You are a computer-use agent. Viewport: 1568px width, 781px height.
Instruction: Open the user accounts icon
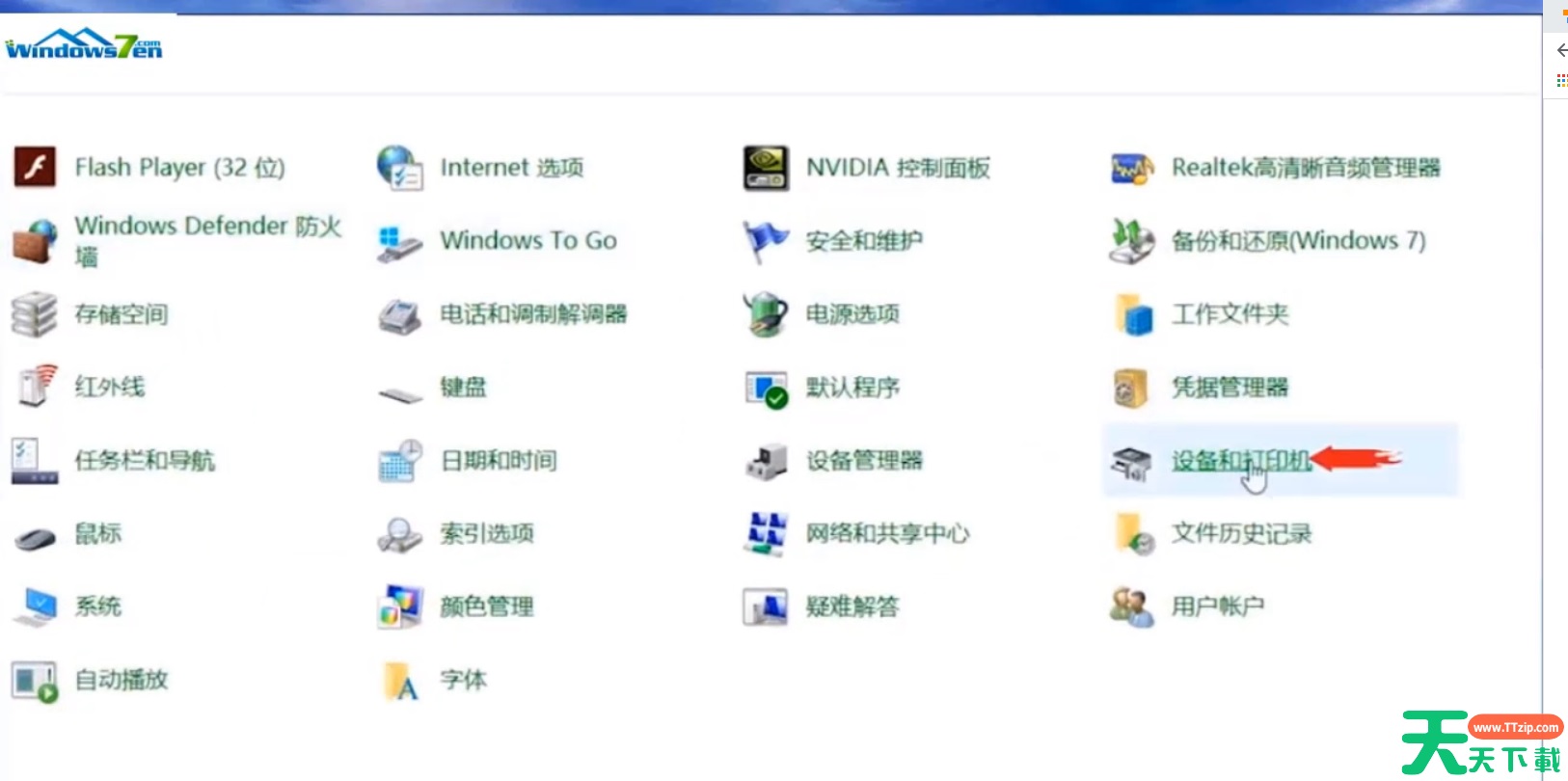pos(1131,606)
